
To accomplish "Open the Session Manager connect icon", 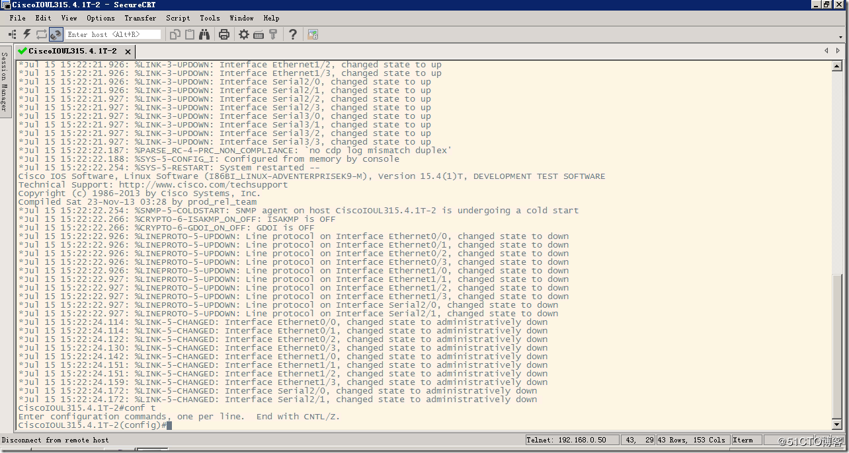I will pyautogui.click(x=12, y=35).
